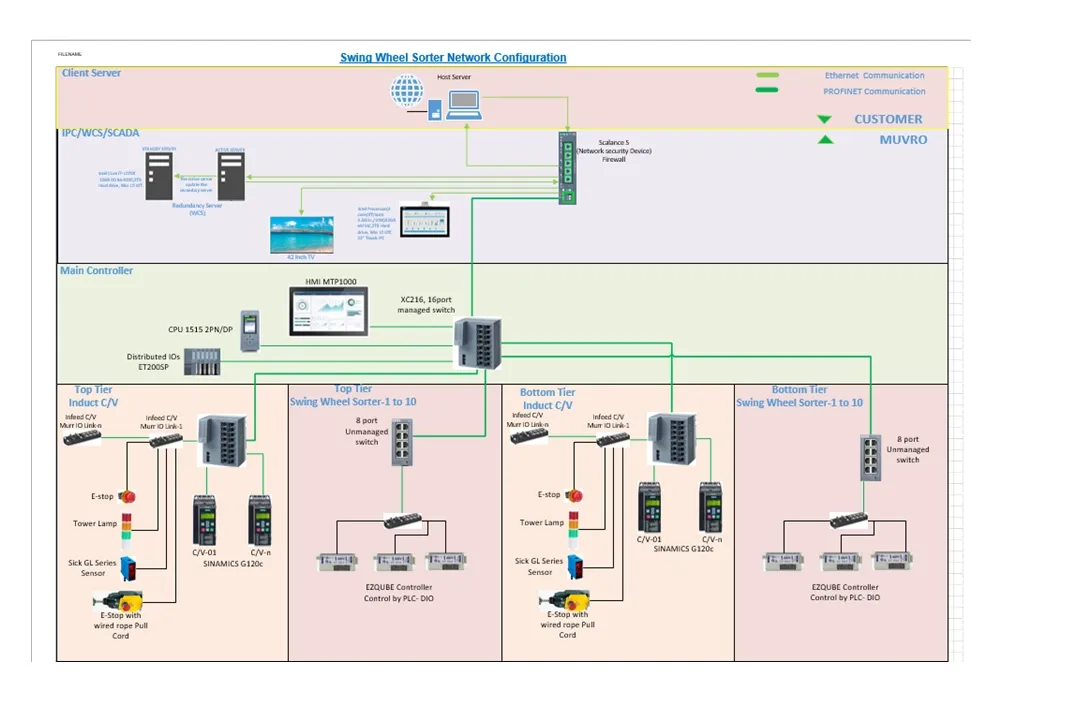
Task: Select Bottom Tier Murr IO Link-n module
Action: [x=529, y=436]
